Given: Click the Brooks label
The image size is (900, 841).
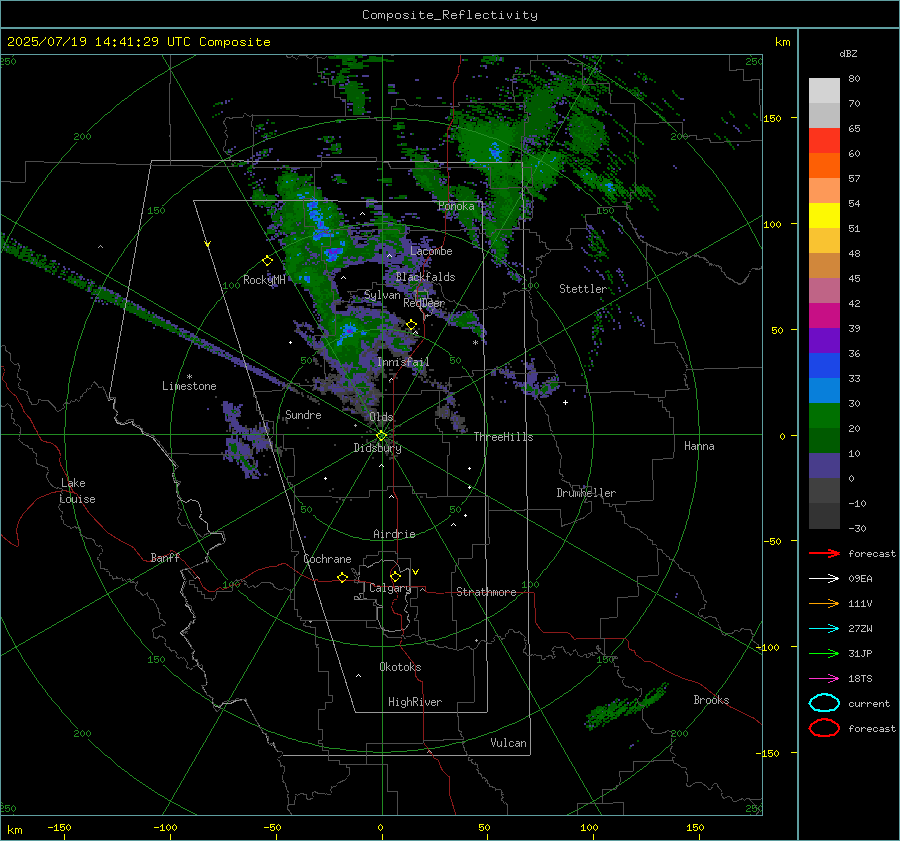Looking at the screenshot, I should coord(711,700).
